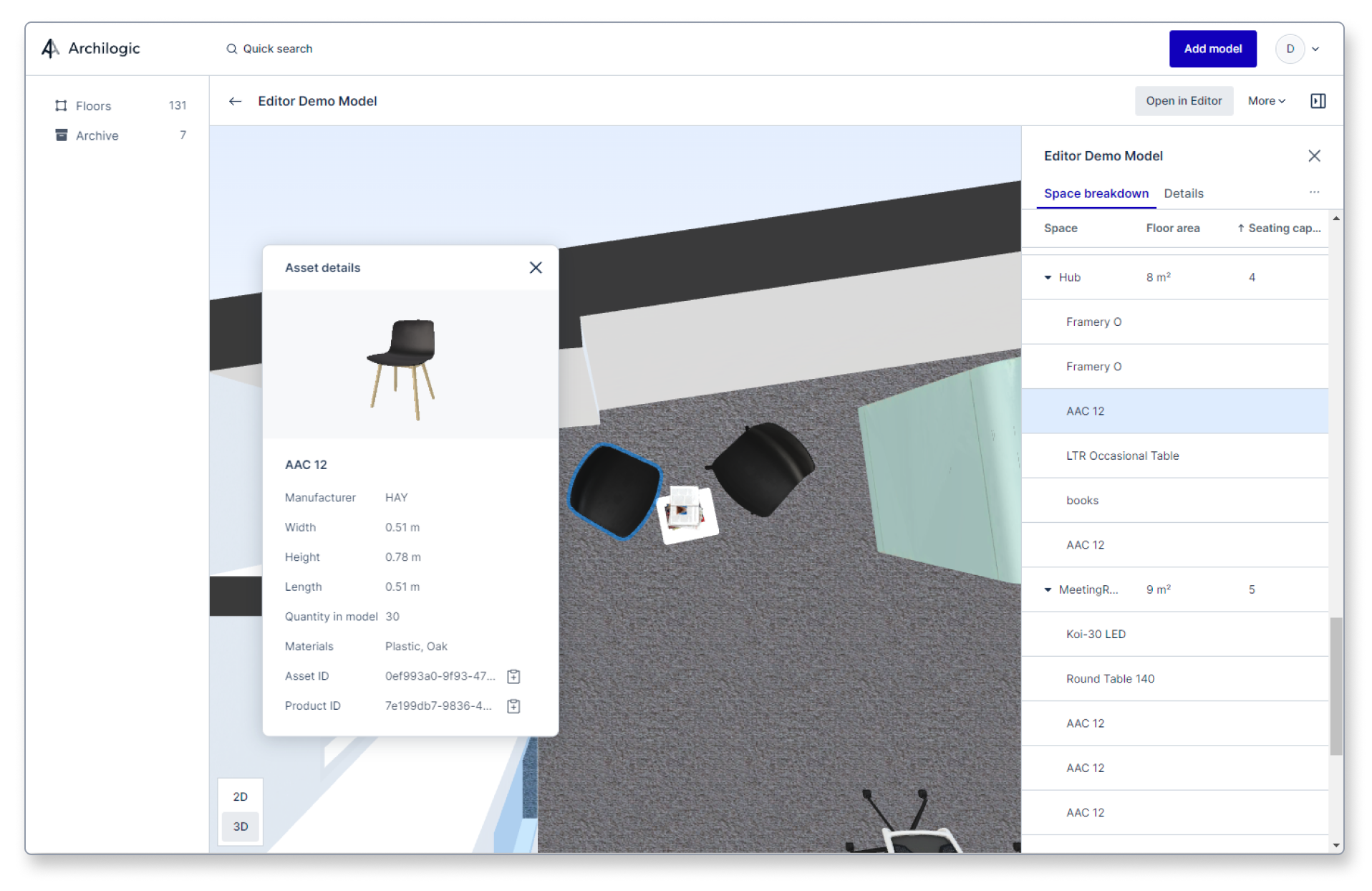Sort by Seating capacity column arrow

(1240, 228)
